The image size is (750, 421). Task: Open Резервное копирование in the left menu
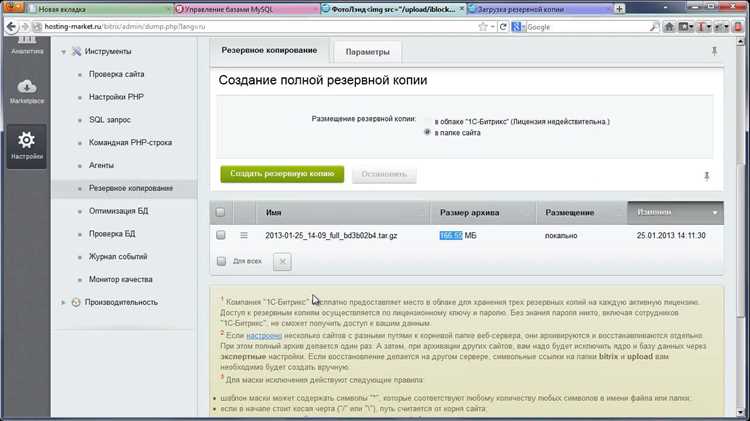coord(131,188)
